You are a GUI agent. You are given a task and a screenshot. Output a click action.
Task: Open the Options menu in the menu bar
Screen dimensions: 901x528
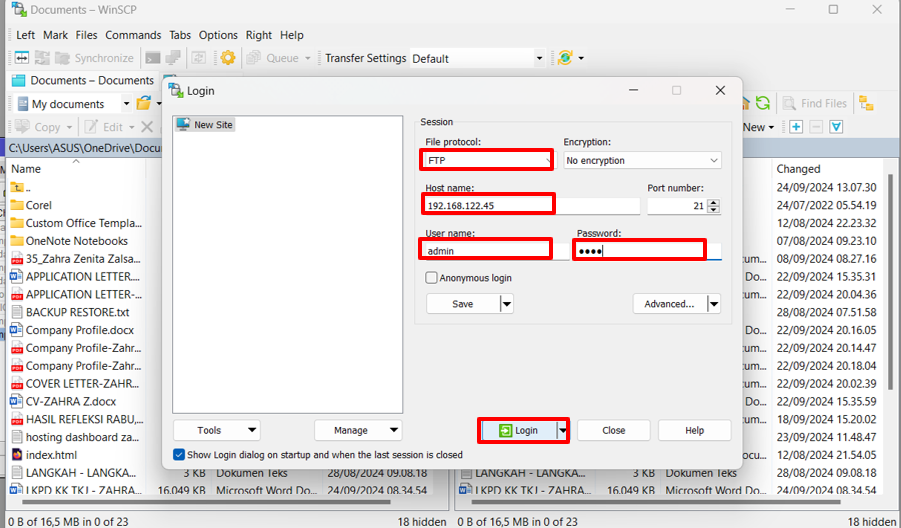pyautogui.click(x=218, y=35)
